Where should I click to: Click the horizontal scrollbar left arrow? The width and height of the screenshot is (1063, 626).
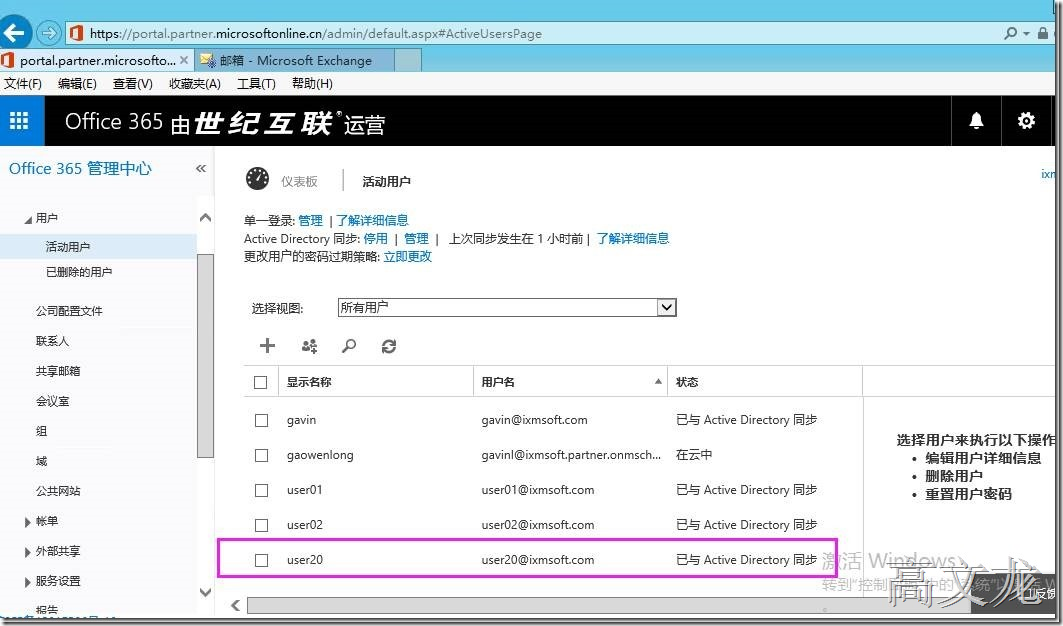pos(235,605)
